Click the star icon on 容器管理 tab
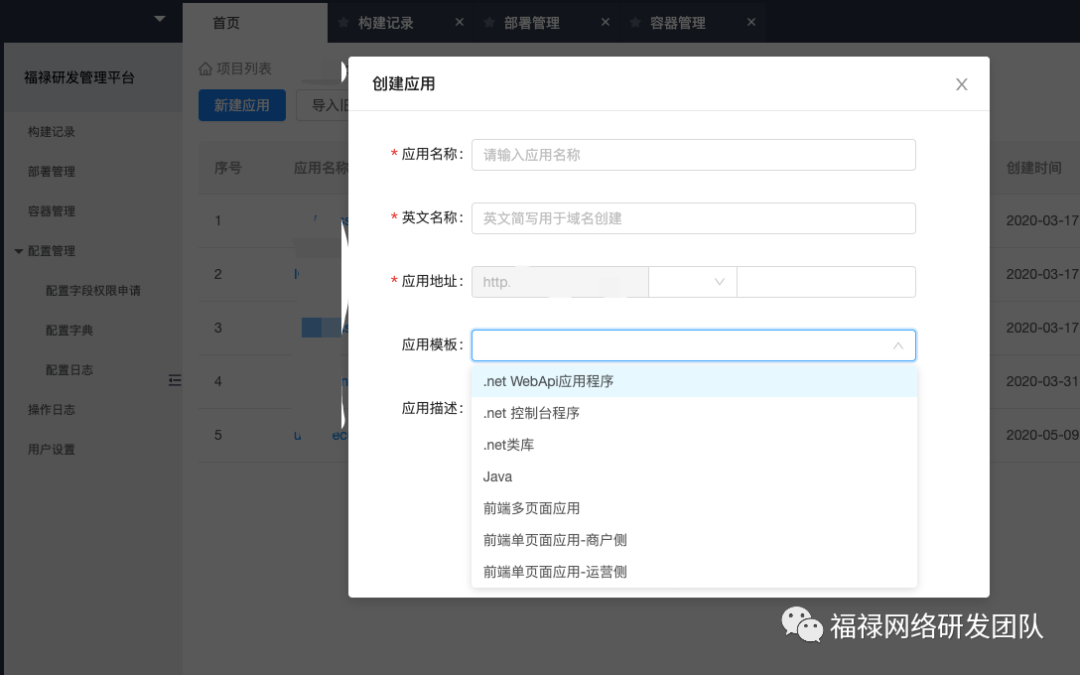Viewport: 1080px width, 675px height. 635,23
